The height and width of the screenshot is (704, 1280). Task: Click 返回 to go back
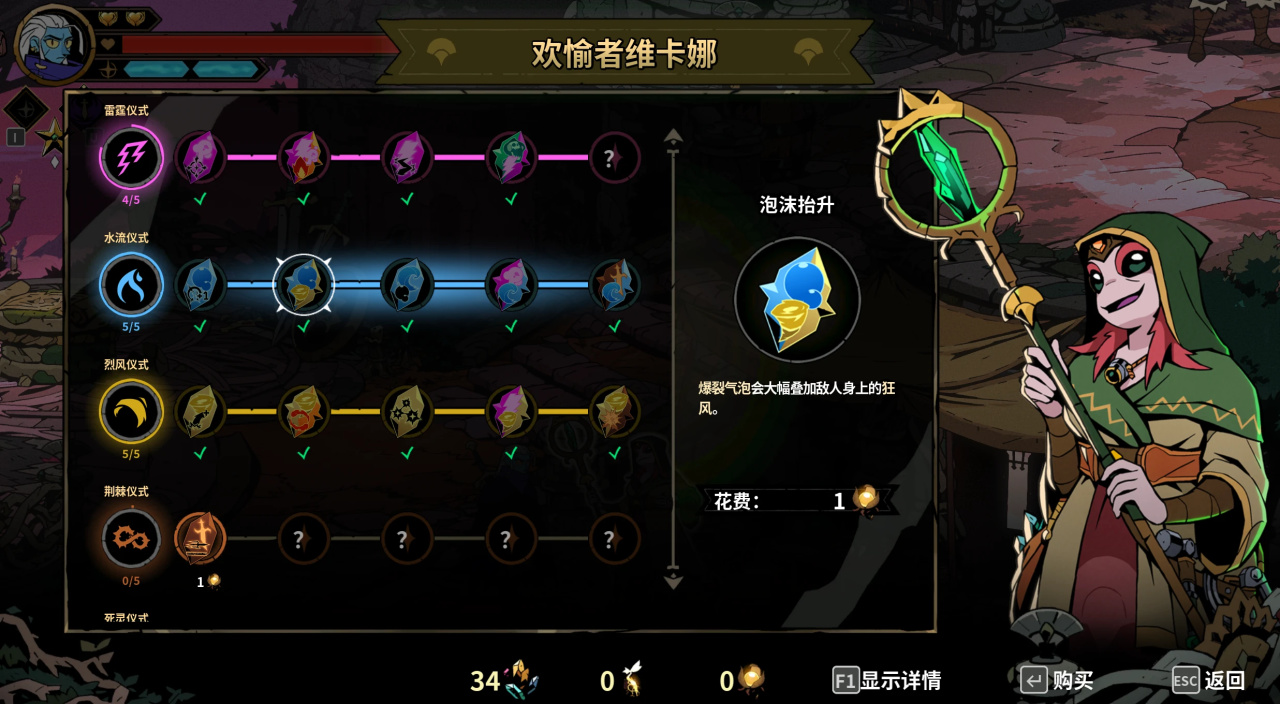click(x=1209, y=681)
